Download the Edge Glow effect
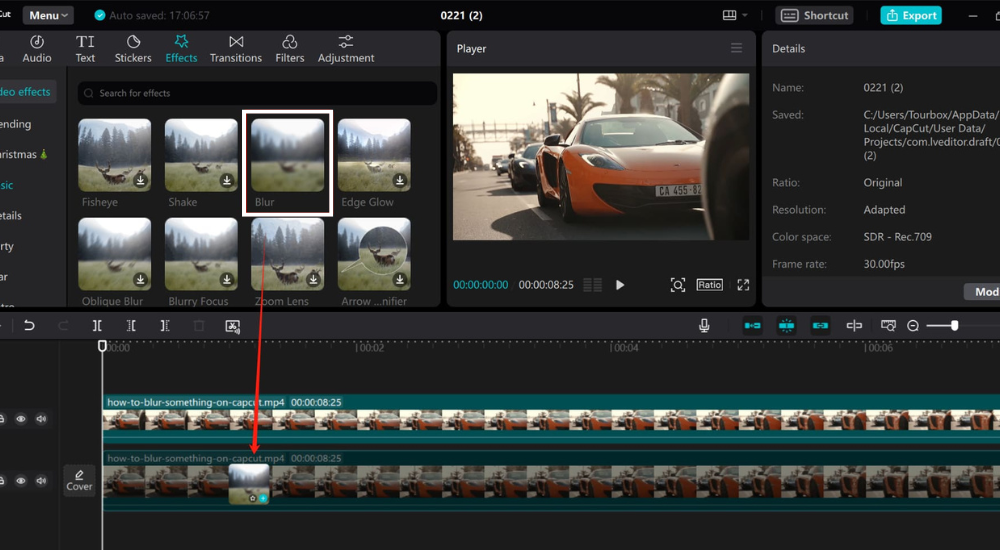The width and height of the screenshot is (1000, 550). coord(400,181)
